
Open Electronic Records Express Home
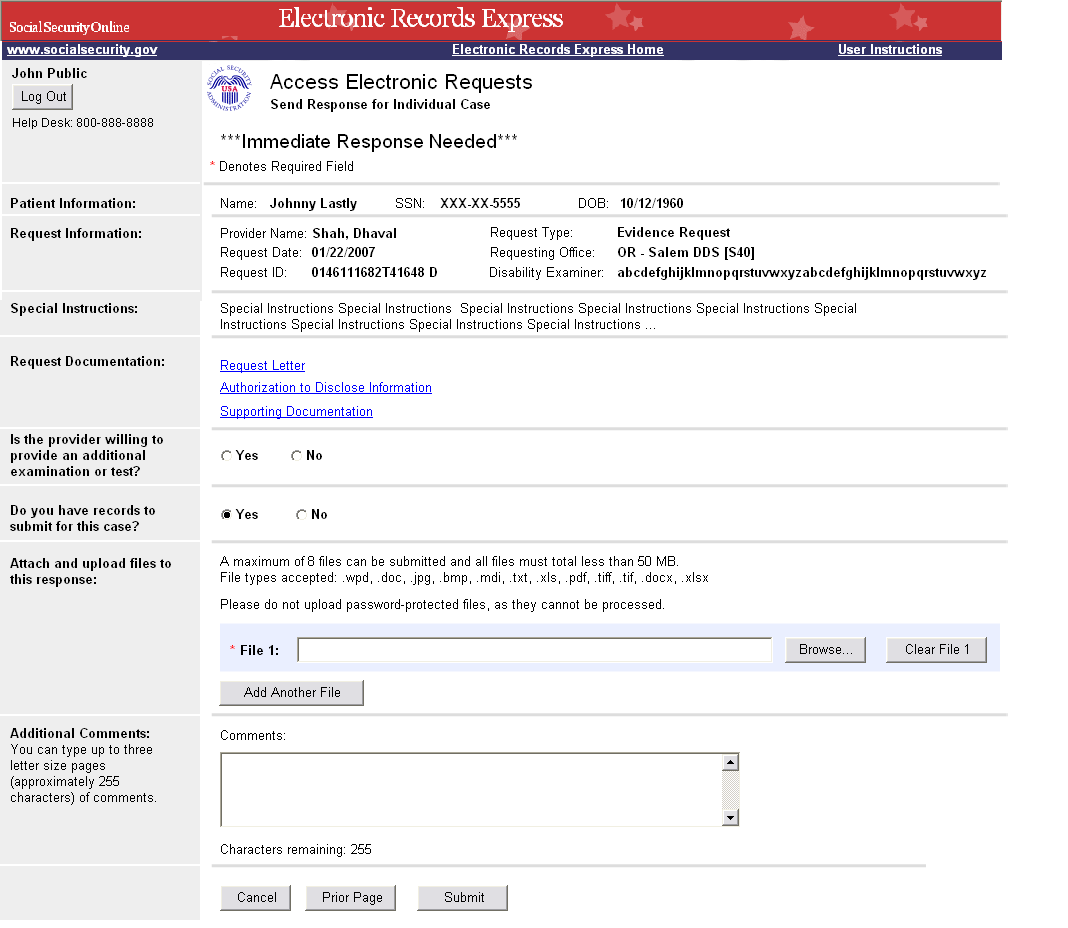[557, 50]
